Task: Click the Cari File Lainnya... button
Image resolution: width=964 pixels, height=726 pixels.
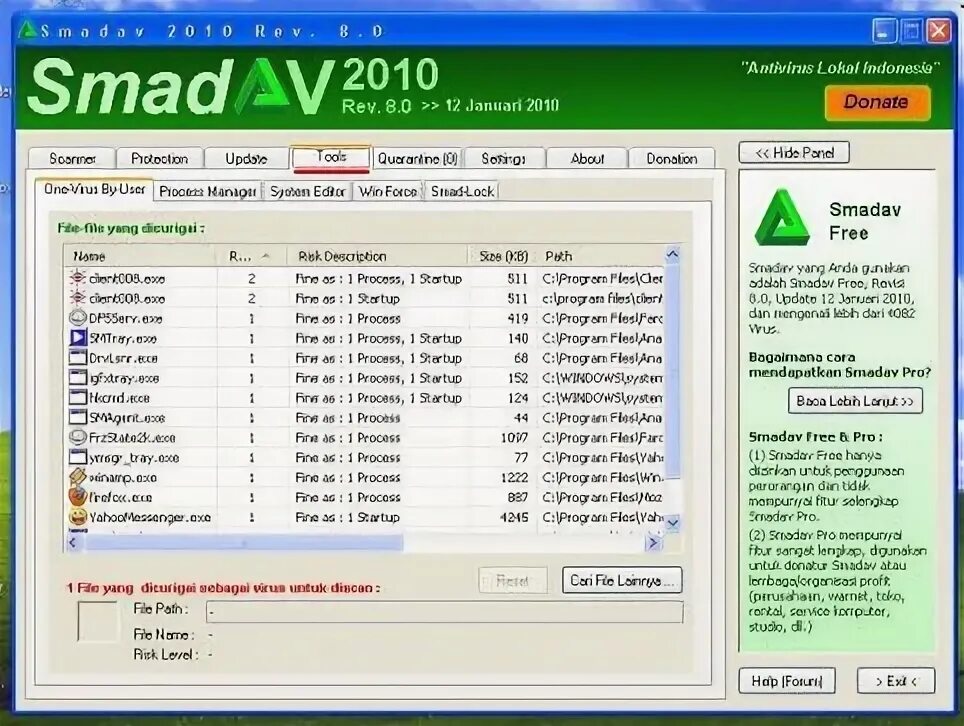Action: click(622, 580)
